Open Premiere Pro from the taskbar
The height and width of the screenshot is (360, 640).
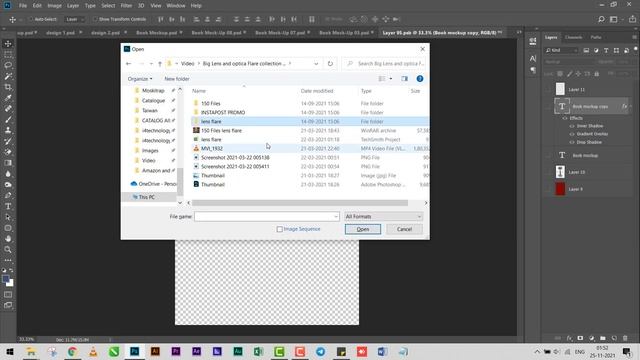[176, 351]
